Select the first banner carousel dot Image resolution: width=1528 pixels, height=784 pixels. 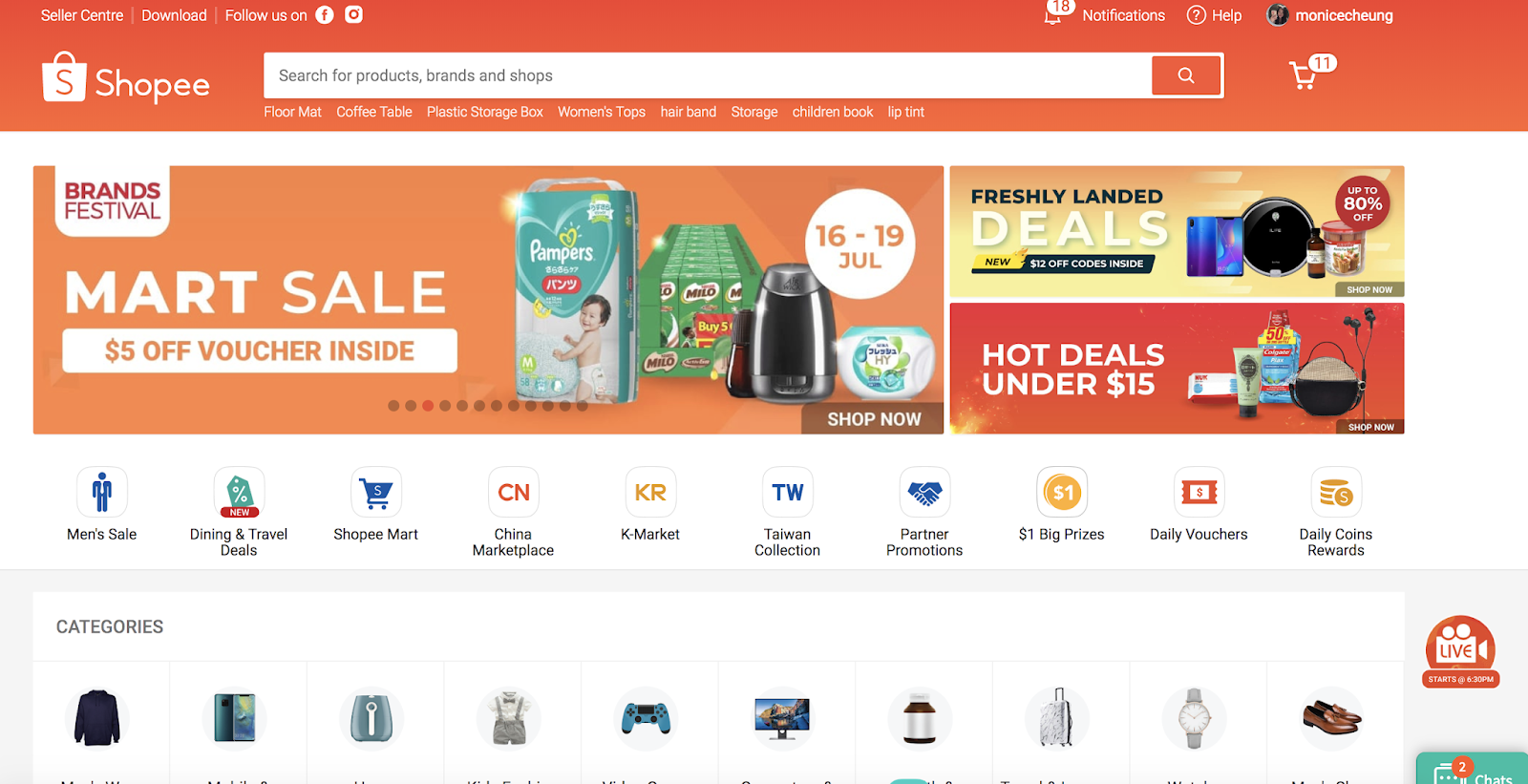(x=393, y=406)
